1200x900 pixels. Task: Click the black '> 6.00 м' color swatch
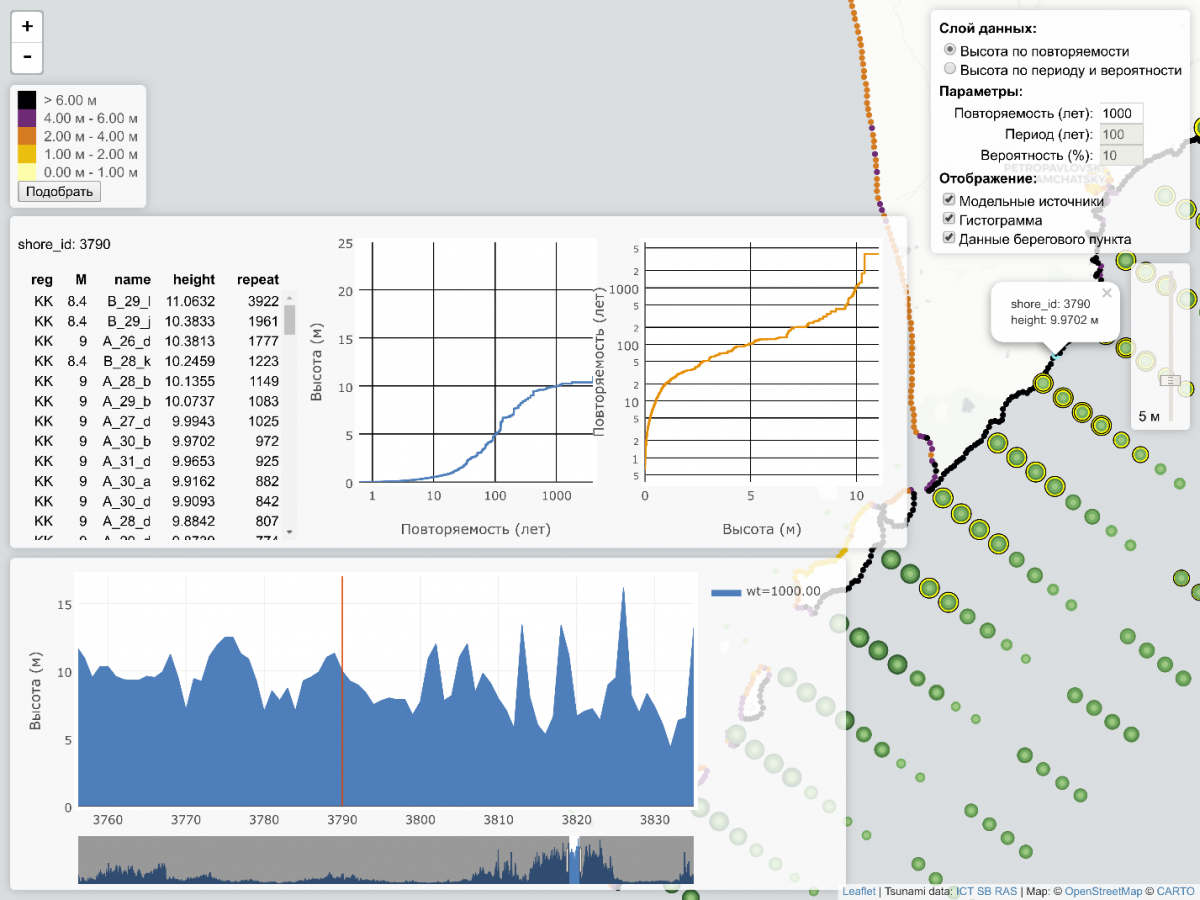[27, 100]
